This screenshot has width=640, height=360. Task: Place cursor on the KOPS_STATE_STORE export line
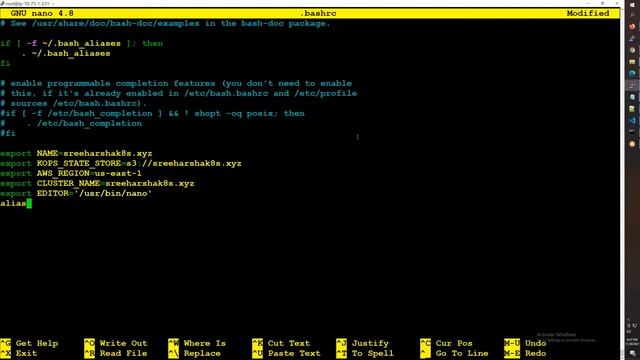pyautogui.click(x=121, y=163)
